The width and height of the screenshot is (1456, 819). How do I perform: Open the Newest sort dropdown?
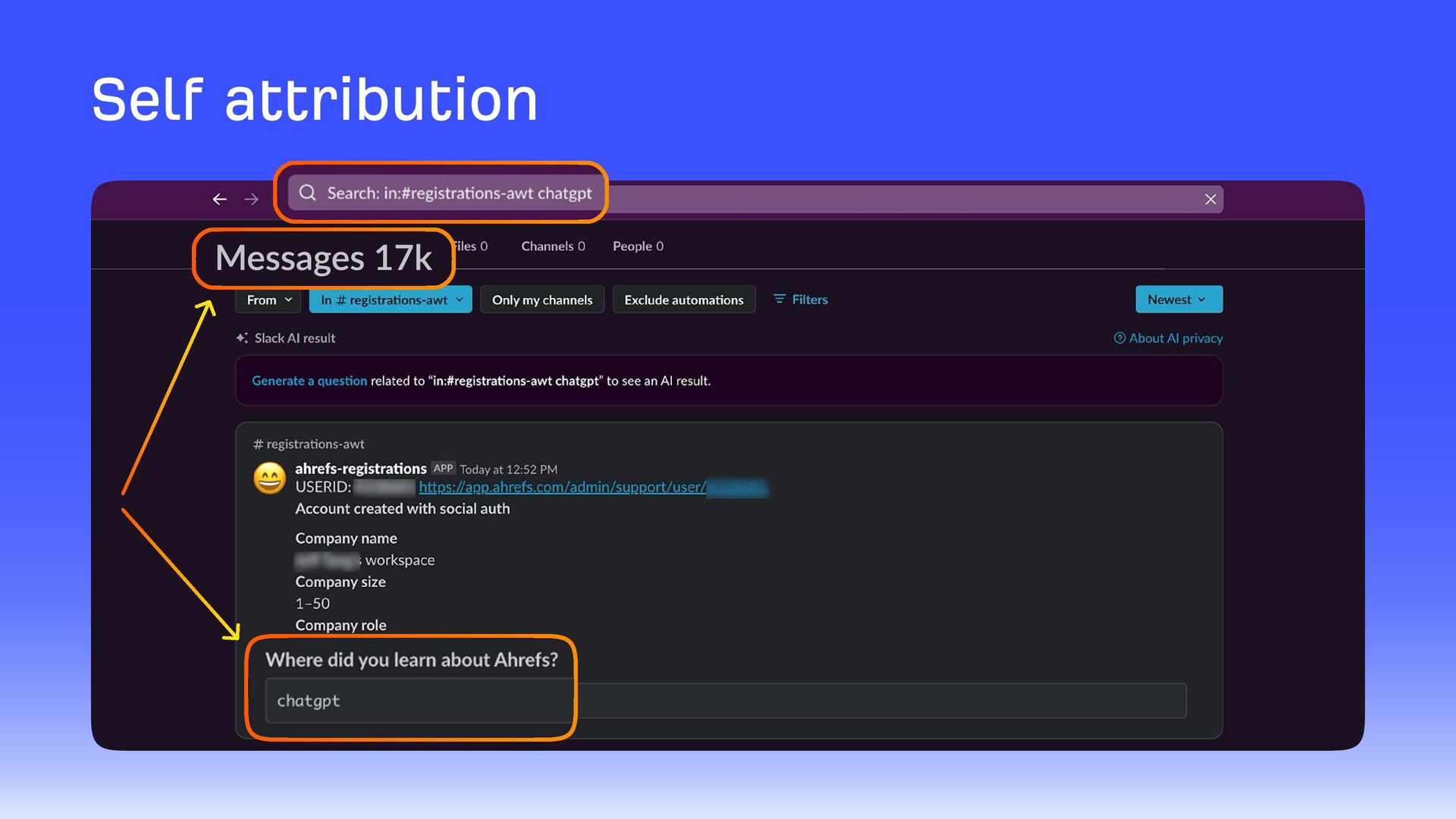pyautogui.click(x=1178, y=300)
